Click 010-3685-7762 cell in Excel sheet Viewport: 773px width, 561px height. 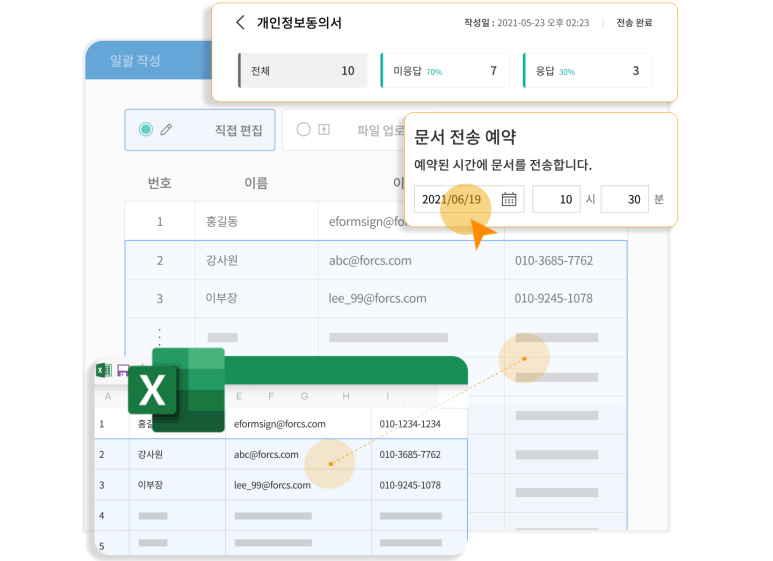(x=419, y=455)
